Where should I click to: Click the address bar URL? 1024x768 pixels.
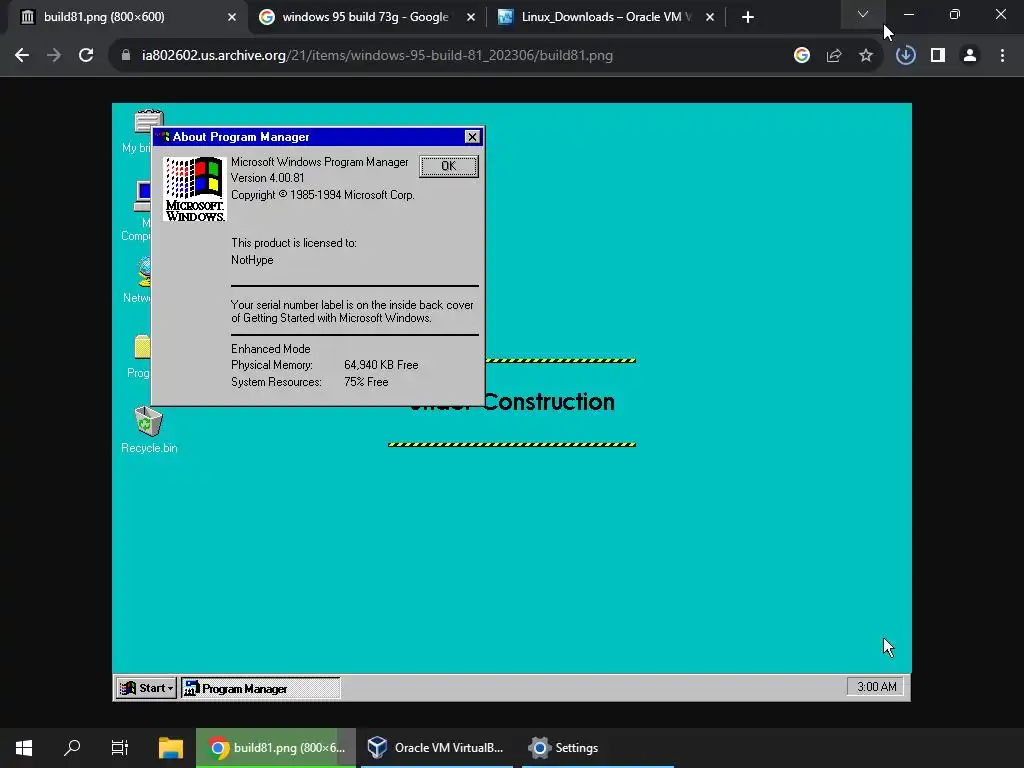pyautogui.click(x=377, y=56)
